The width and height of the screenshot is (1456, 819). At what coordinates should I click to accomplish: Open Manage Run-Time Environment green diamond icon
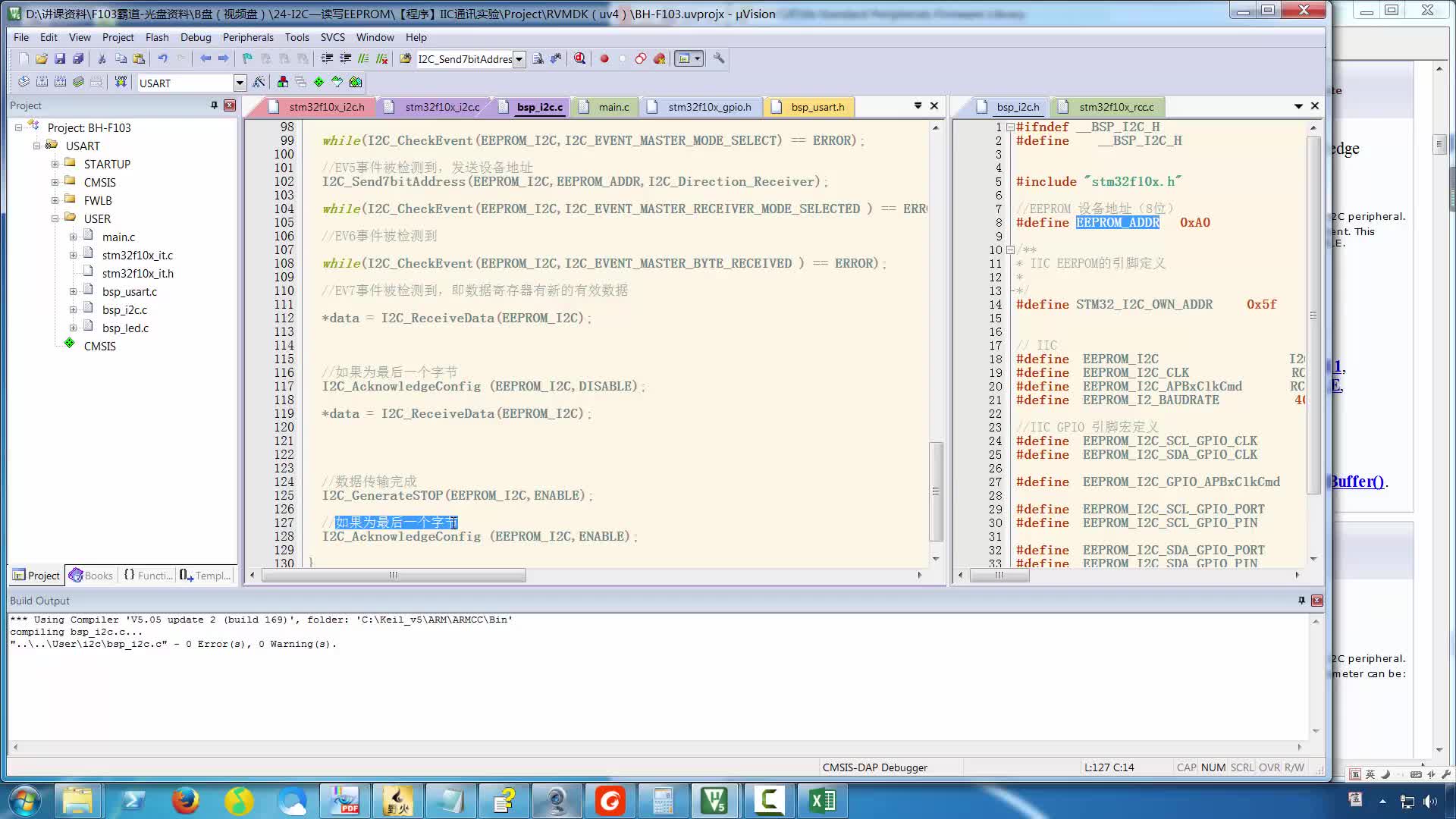(x=318, y=82)
